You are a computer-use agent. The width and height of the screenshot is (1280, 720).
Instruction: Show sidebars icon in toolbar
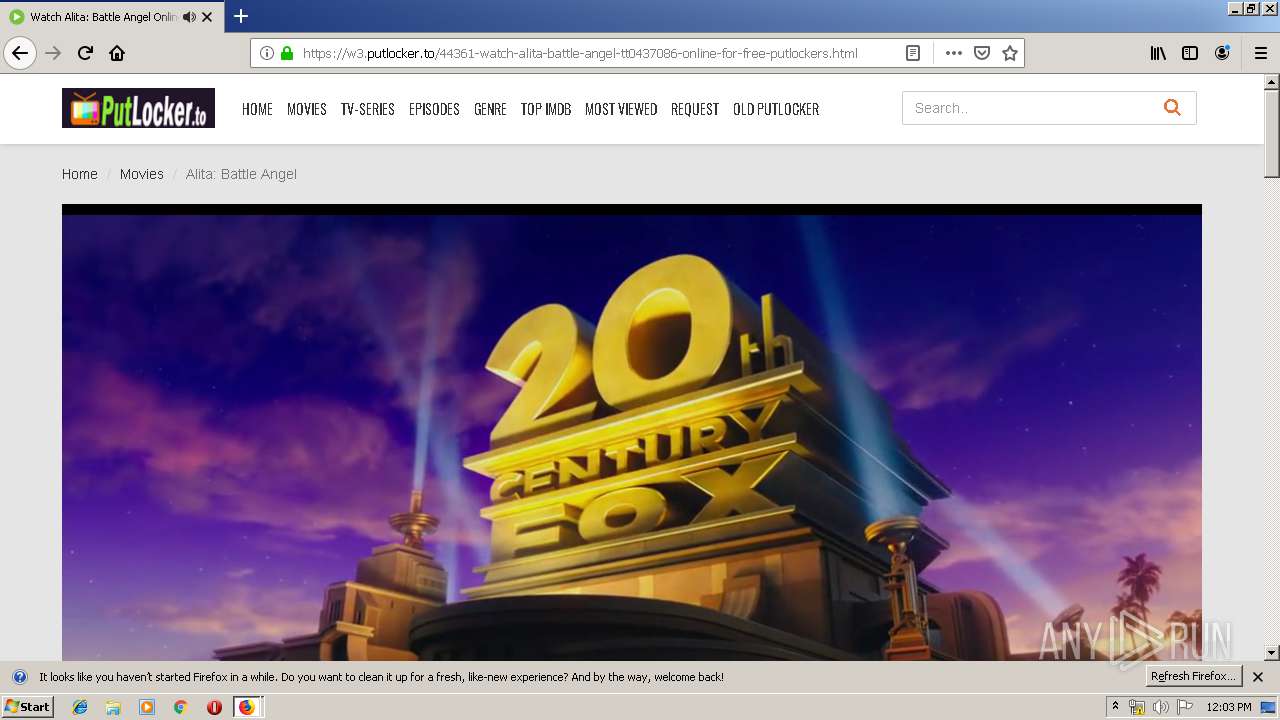pyautogui.click(x=1190, y=53)
